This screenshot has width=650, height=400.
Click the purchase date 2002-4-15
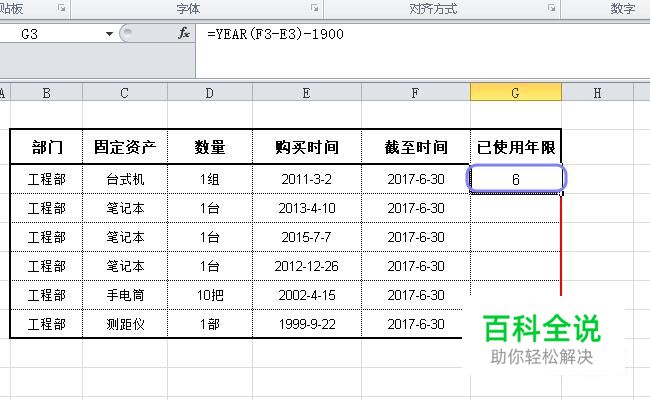pos(307,295)
